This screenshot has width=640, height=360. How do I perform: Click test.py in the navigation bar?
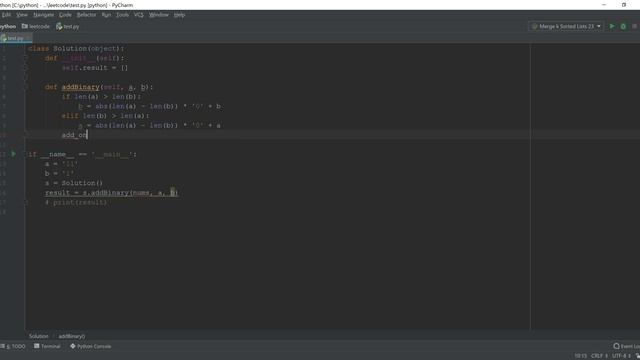68,26
